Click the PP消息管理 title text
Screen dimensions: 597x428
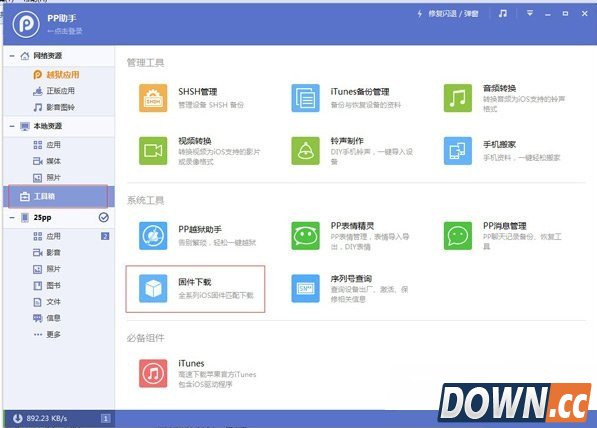pos(505,226)
